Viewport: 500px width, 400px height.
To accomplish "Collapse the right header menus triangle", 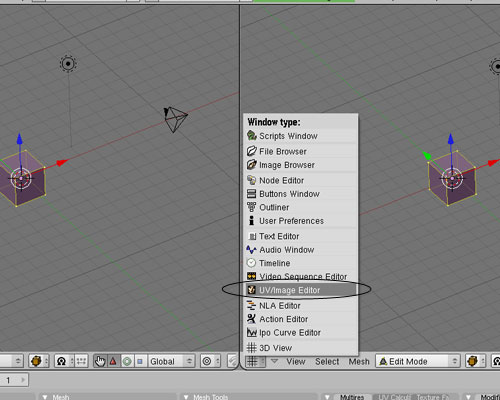I will click(x=274, y=361).
